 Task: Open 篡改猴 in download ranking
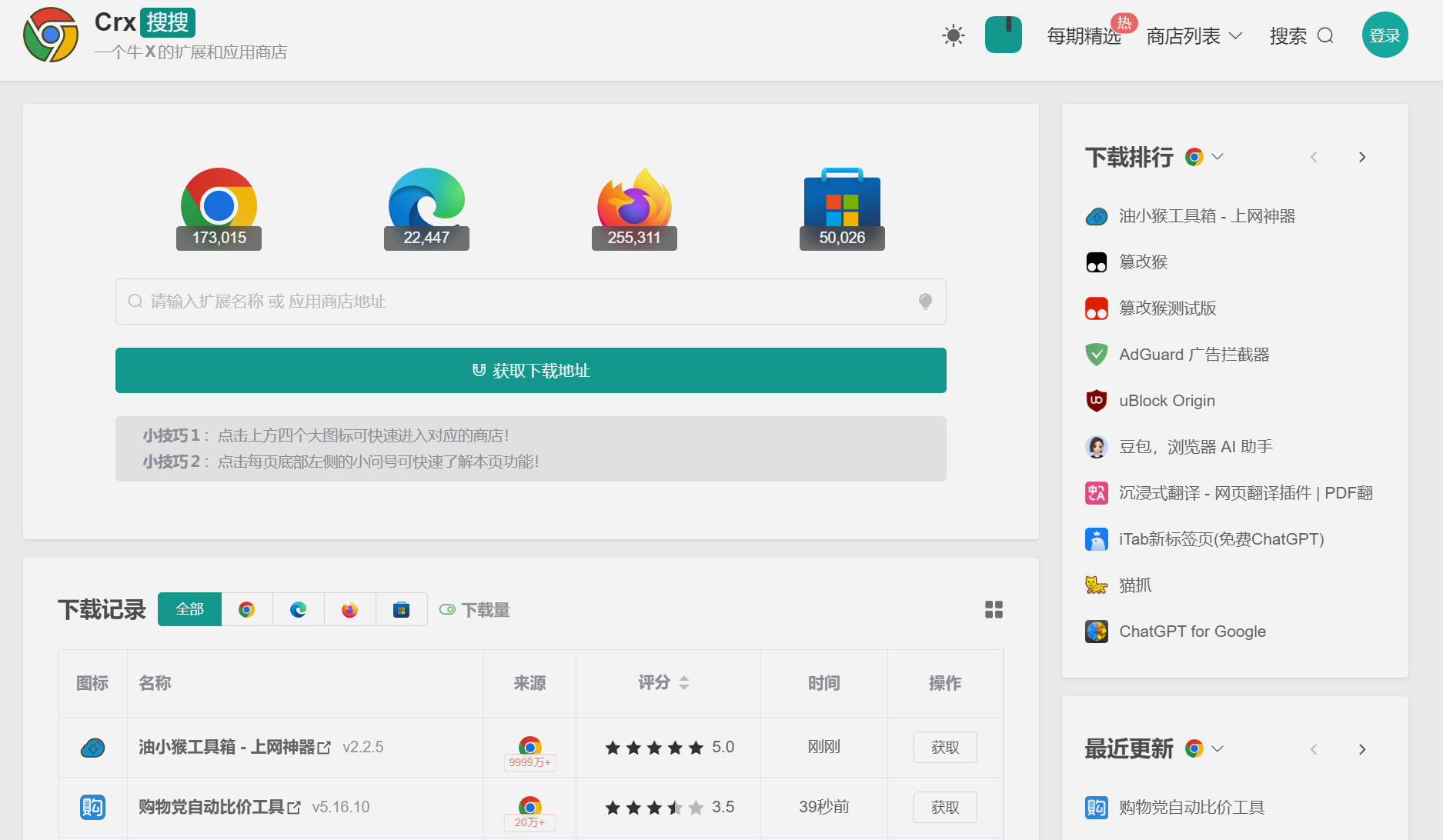click(x=1144, y=262)
